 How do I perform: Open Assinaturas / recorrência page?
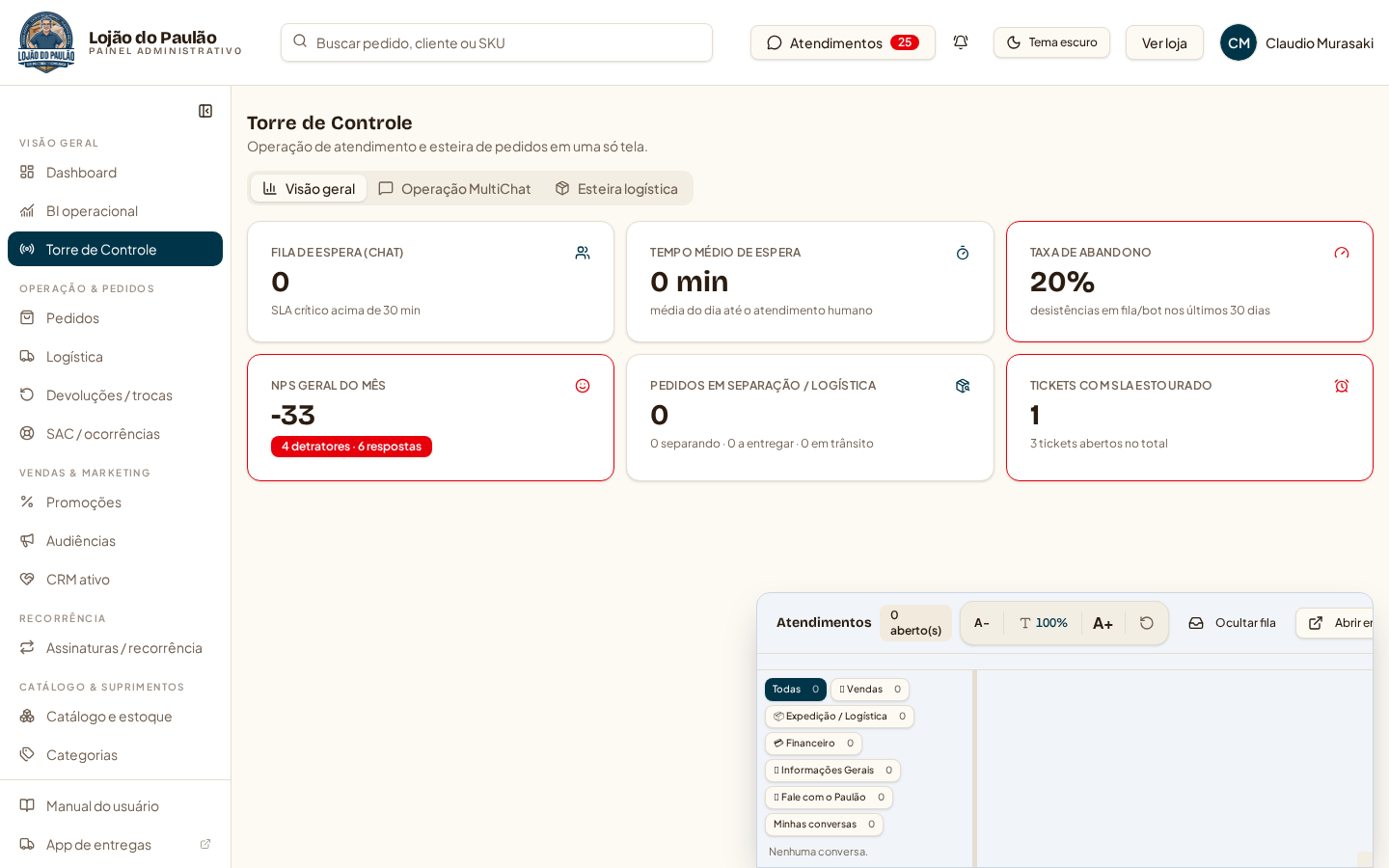tap(115, 647)
